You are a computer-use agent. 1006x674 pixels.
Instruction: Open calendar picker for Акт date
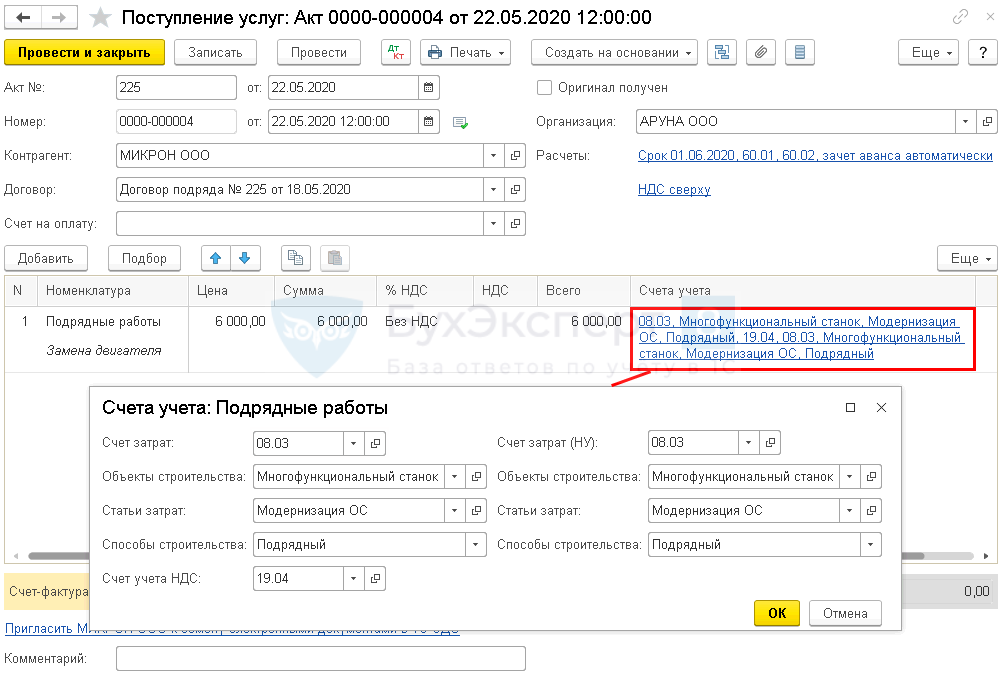429,87
